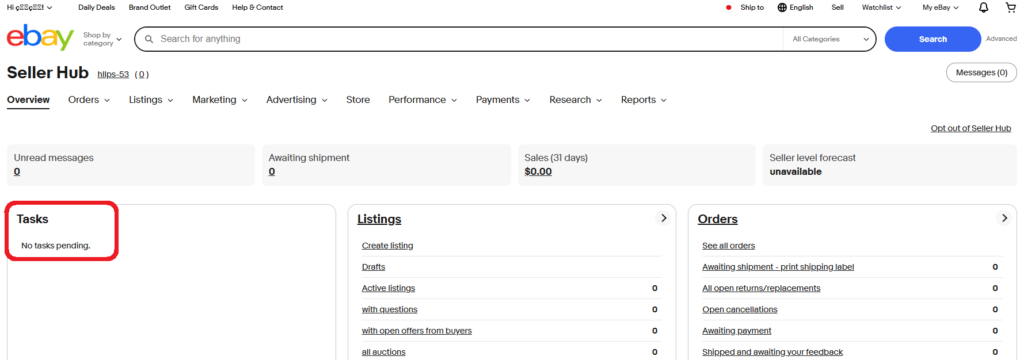Open the Listings card heading
The width and height of the screenshot is (1024, 360).
pyautogui.click(x=379, y=220)
